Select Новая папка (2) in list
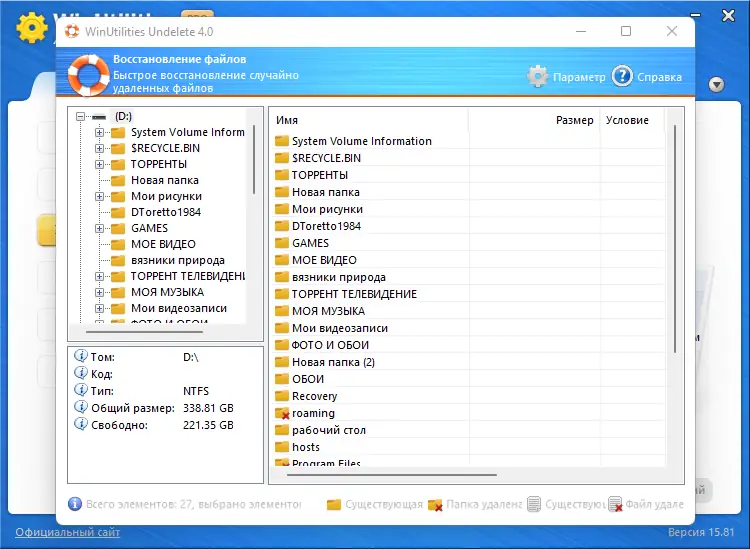This screenshot has height=549, width=750. 467,362
